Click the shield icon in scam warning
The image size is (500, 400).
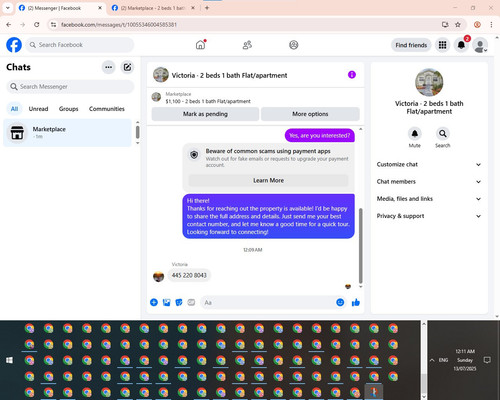pyautogui.click(x=194, y=155)
